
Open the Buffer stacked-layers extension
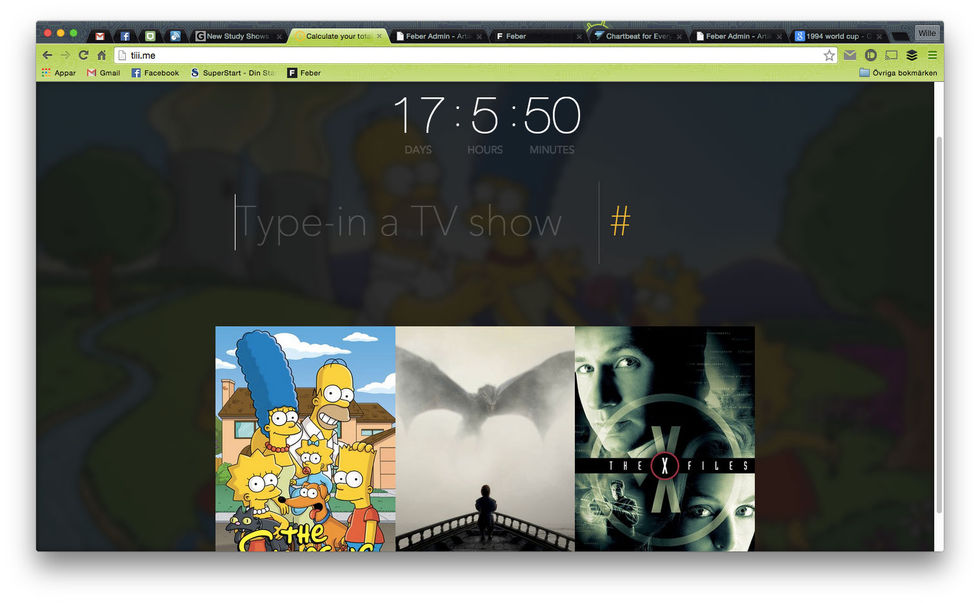click(911, 55)
